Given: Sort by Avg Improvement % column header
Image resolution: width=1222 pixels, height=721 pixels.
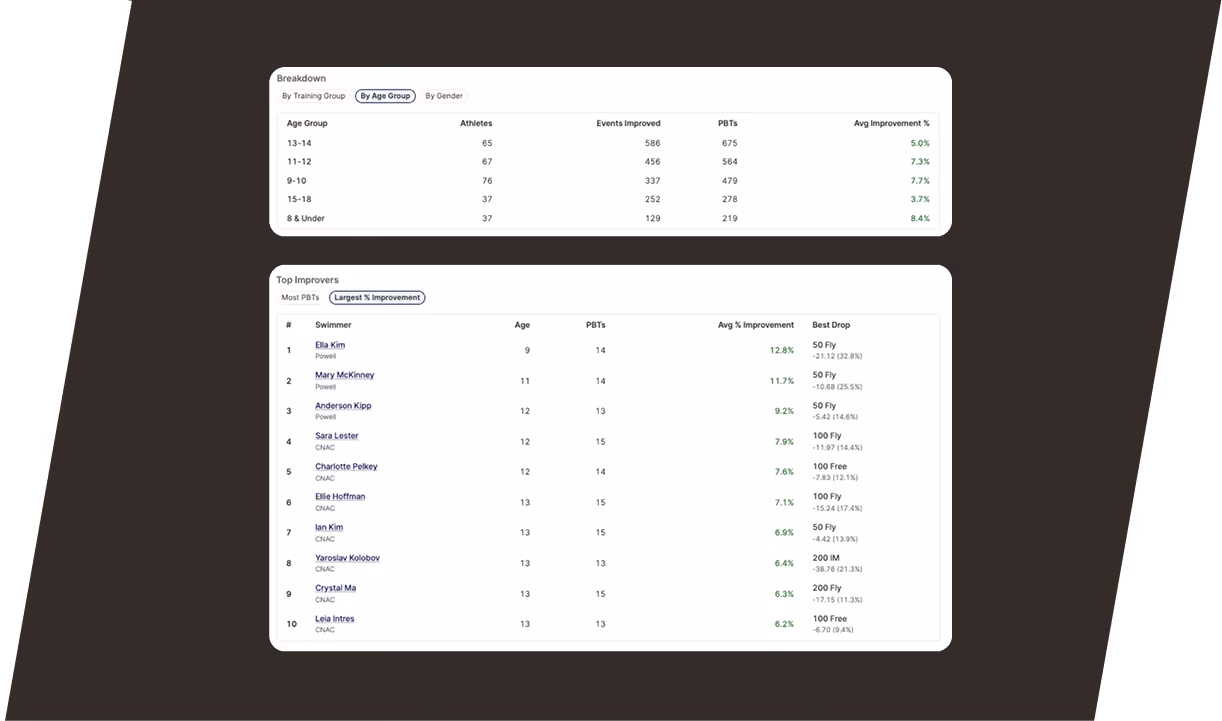Looking at the screenshot, I should click(x=891, y=123).
